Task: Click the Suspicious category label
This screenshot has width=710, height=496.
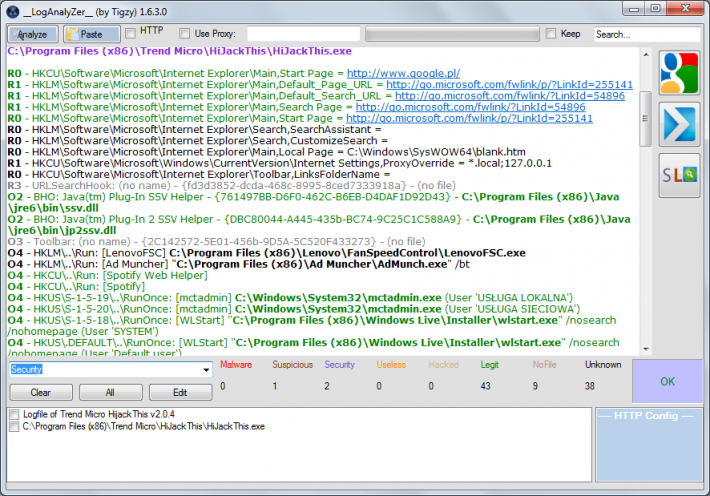Action: coord(293,365)
